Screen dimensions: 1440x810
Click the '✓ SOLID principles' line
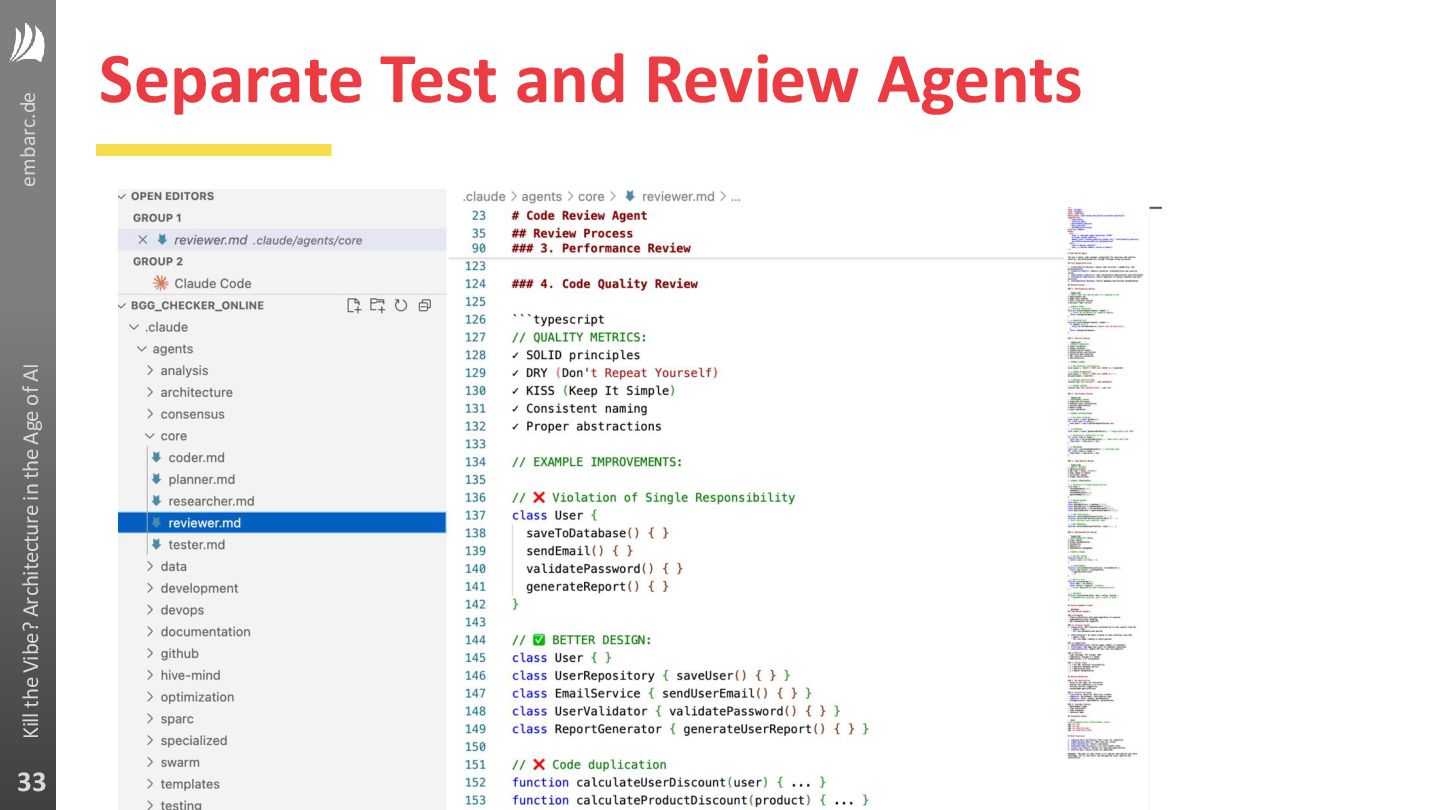575,355
